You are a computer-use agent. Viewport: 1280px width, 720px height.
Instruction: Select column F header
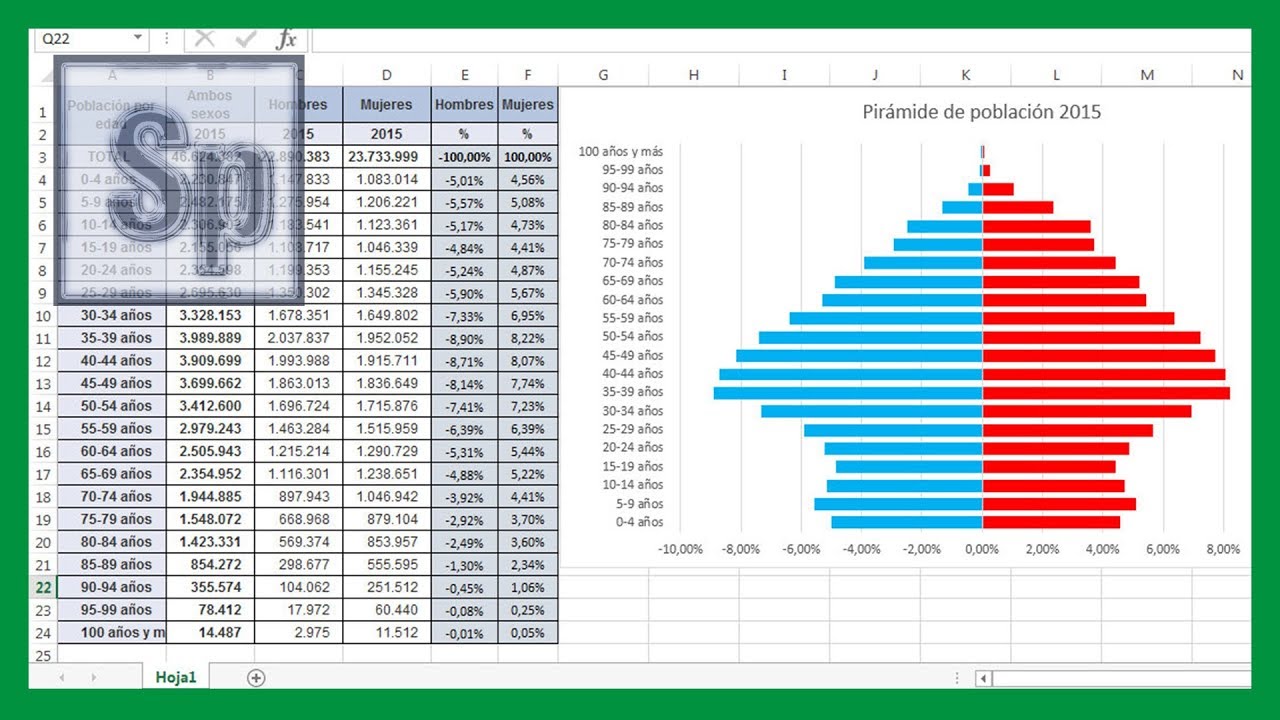(527, 75)
